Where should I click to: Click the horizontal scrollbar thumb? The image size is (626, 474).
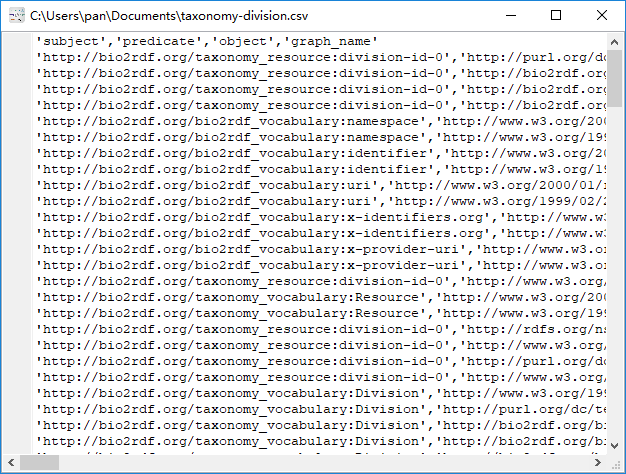40,464
